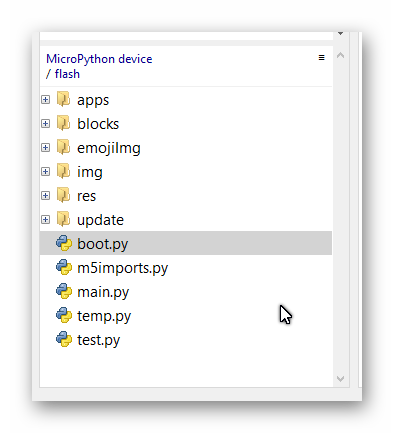Click the scrollbar down arrow at bottom

click(340, 379)
